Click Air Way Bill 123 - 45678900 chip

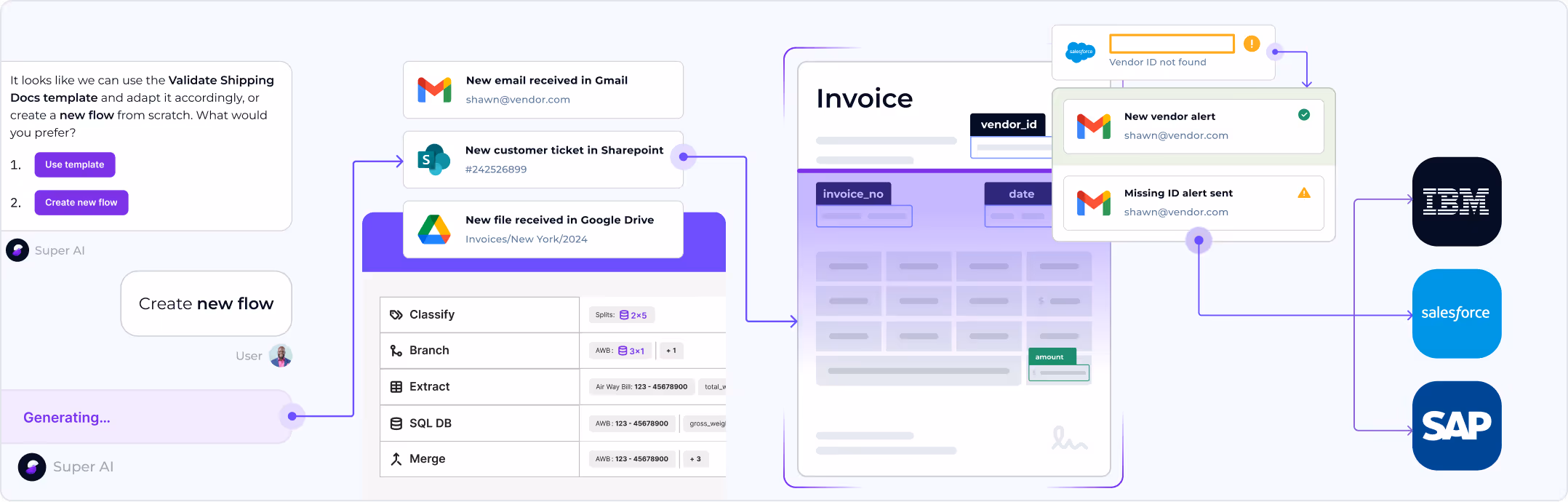point(641,387)
